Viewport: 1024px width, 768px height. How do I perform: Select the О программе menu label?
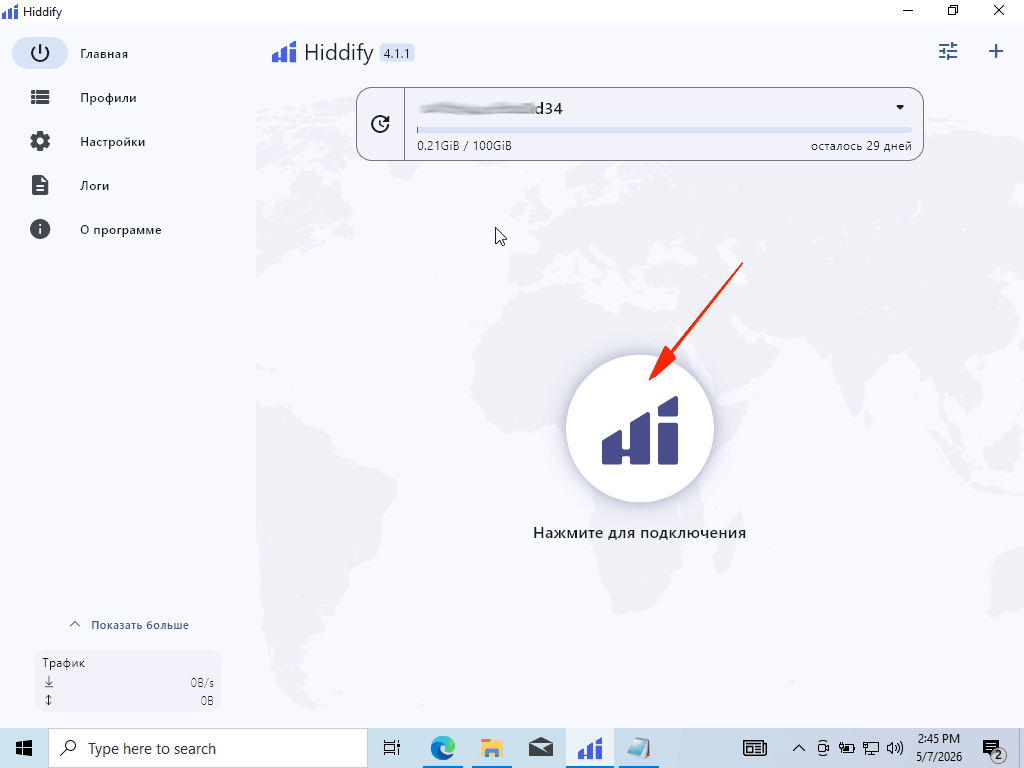coord(121,230)
